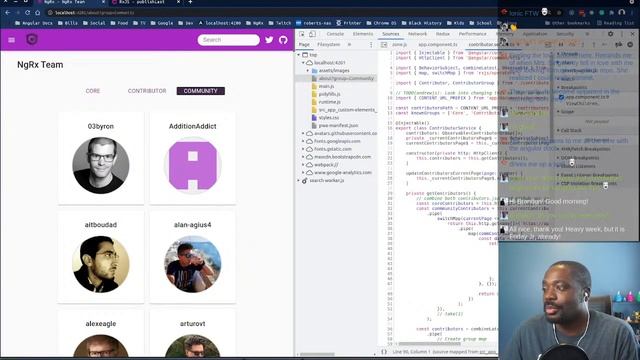640x360 pixels.
Task: Click the 03byron avatar photo
Action: 101,165
